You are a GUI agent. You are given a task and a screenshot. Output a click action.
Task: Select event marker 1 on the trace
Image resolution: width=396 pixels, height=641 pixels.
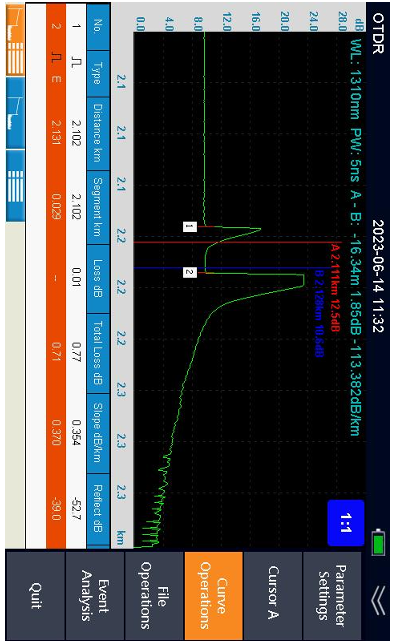(x=189, y=226)
